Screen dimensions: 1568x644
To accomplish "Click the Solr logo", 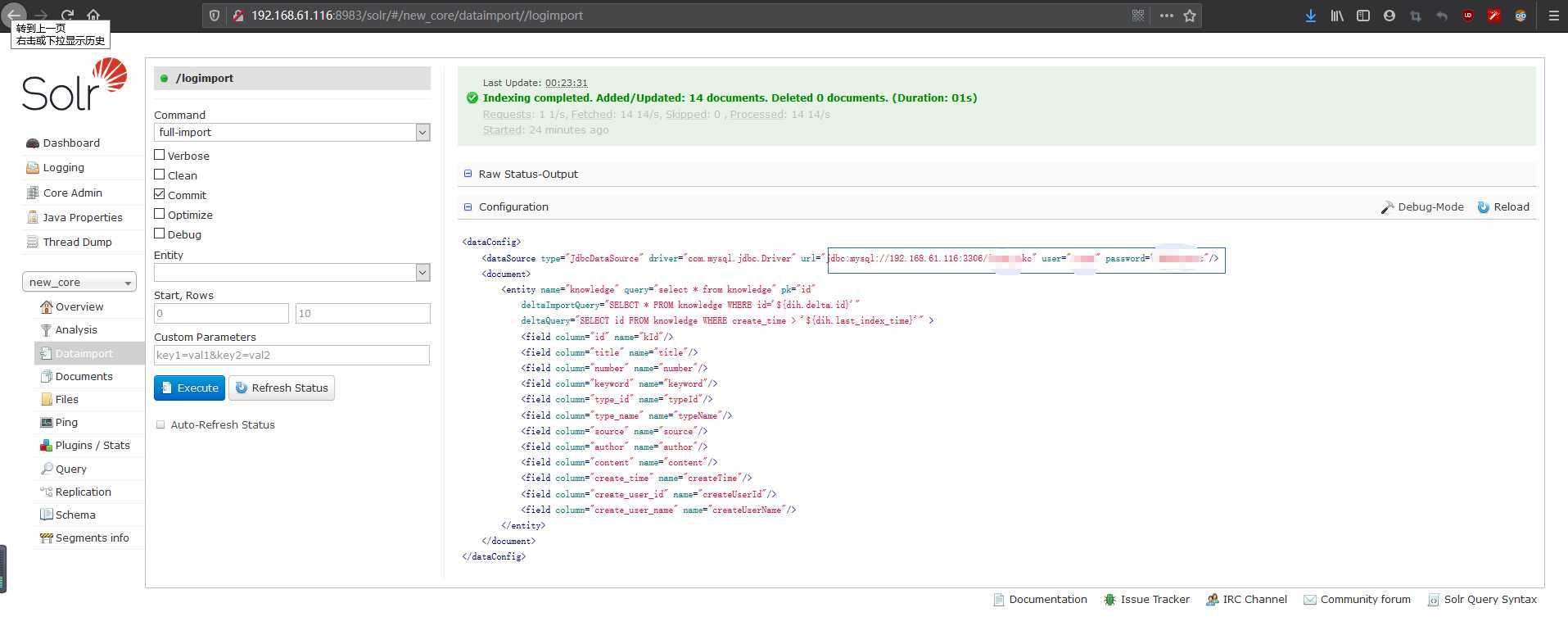I will coord(75,84).
